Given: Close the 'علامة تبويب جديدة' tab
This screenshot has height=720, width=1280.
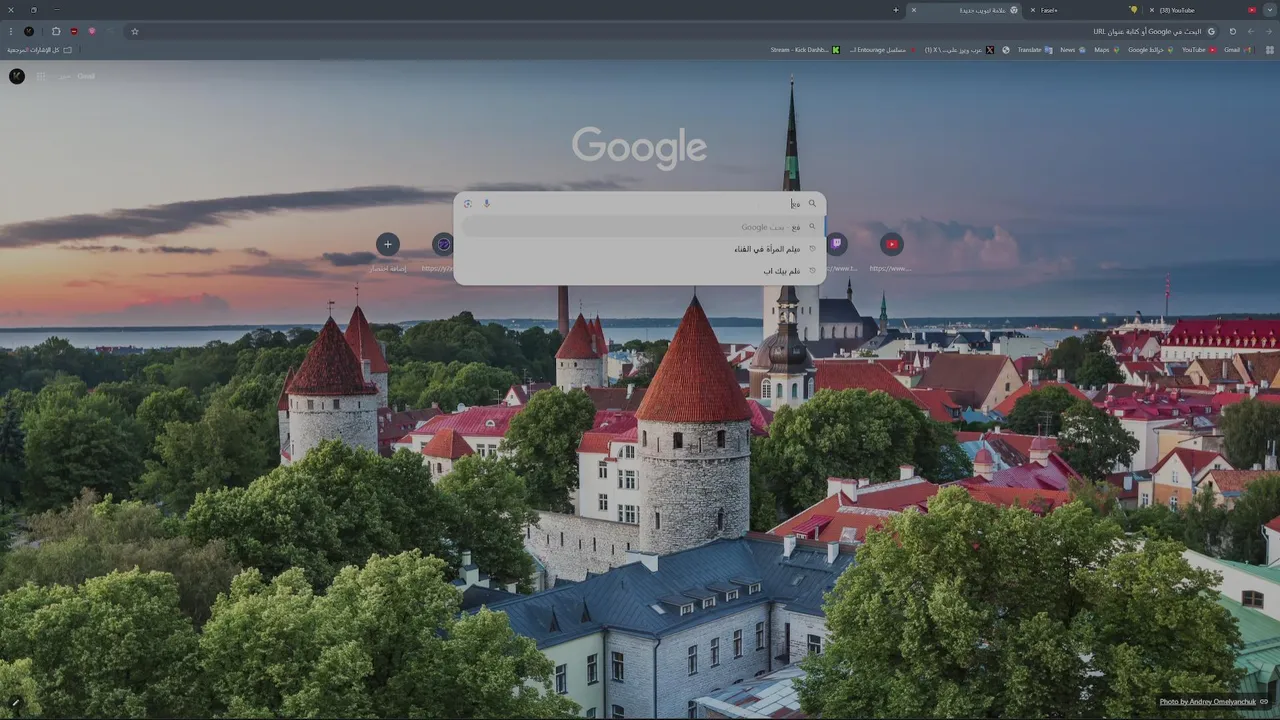Looking at the screenshot, I should 913,10.
